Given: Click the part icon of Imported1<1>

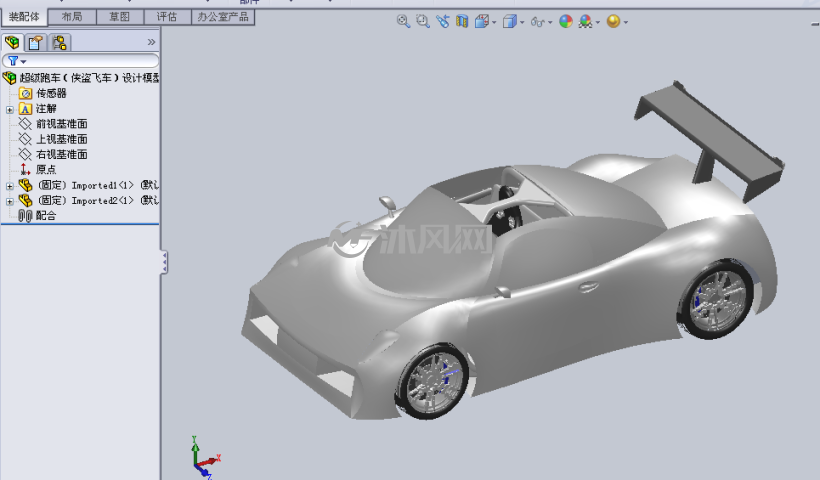Looking at the screenshot, I should pyautogui.click(x=25, y=185).
